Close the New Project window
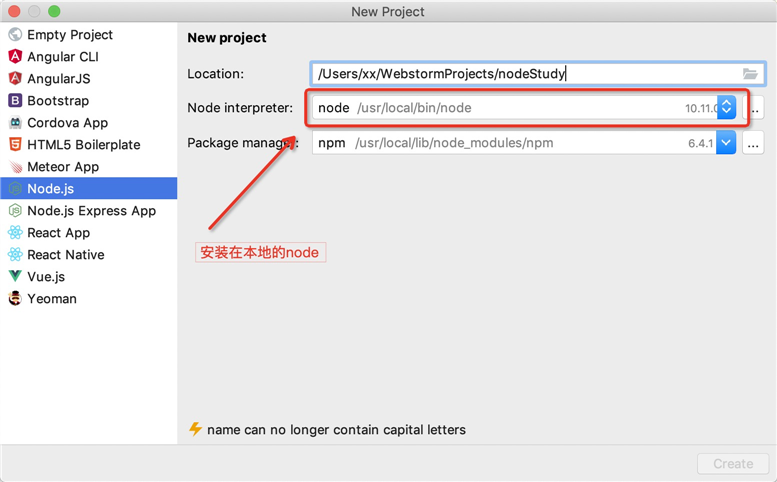 [14, 11]
